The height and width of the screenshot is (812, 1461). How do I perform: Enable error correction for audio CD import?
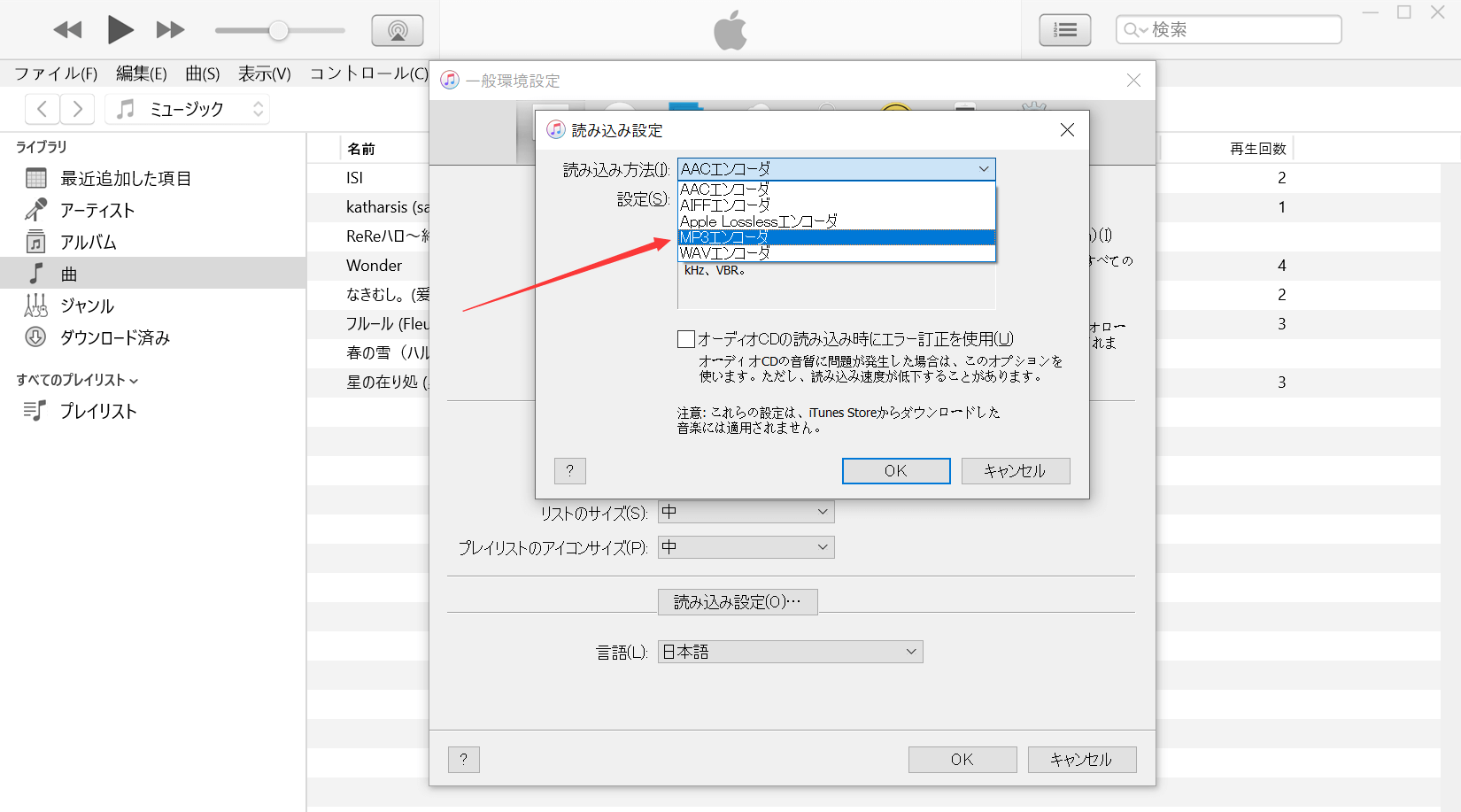686,339
